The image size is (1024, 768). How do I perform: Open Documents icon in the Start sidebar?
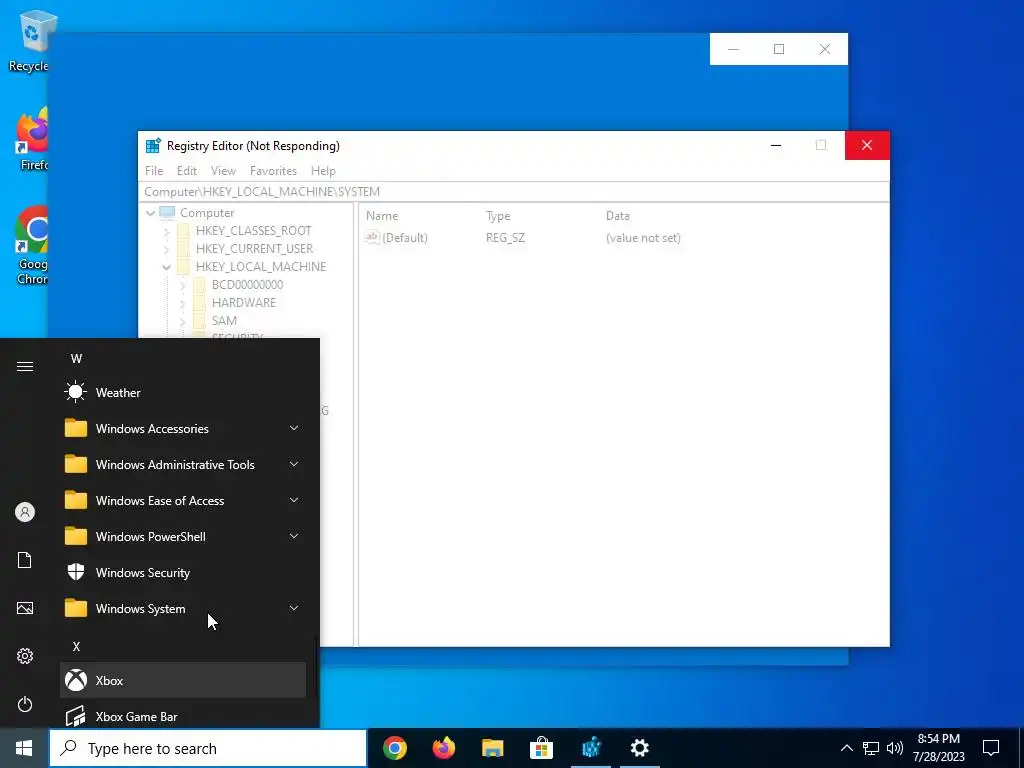25,560
